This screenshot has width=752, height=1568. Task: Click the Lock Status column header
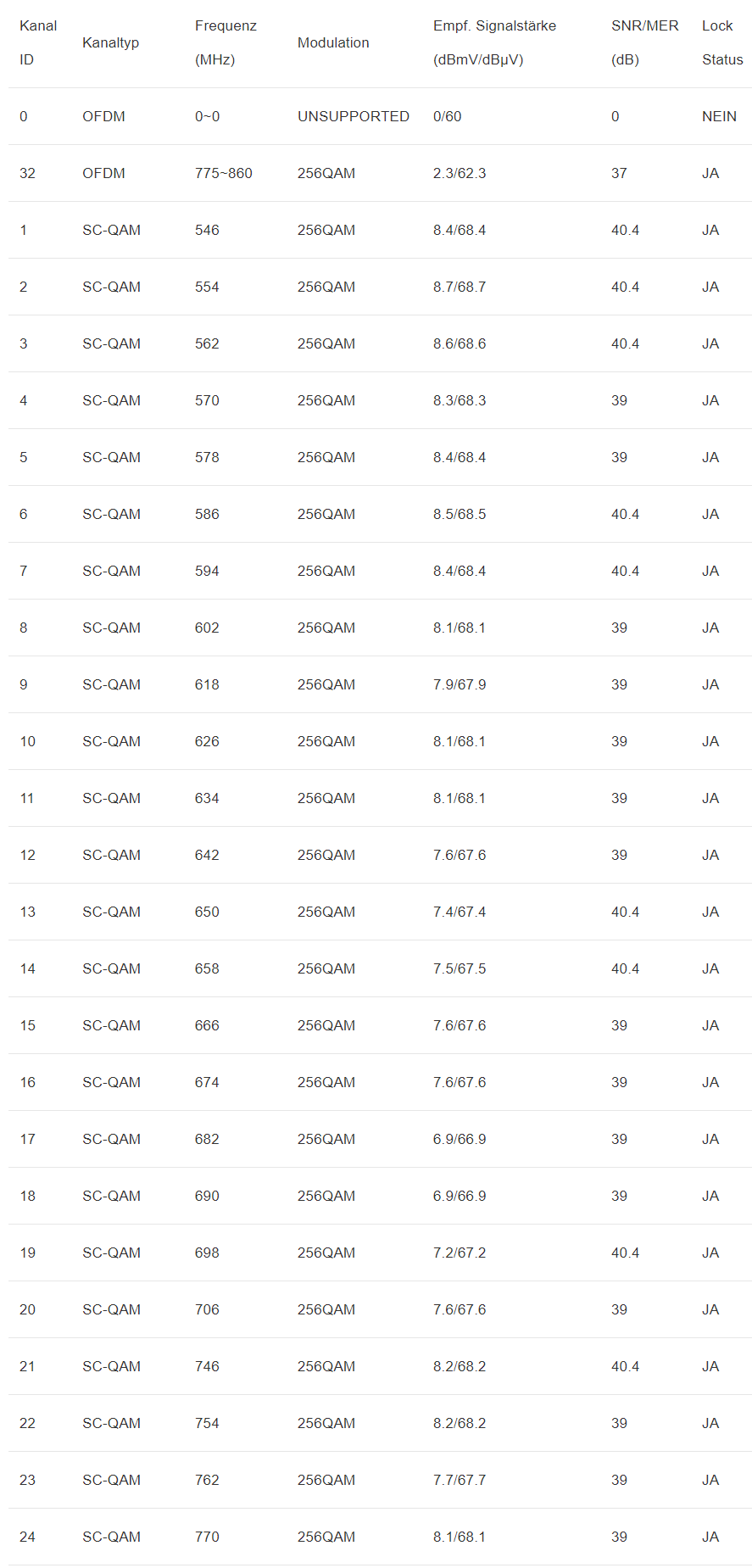click(x=721, y=42)
